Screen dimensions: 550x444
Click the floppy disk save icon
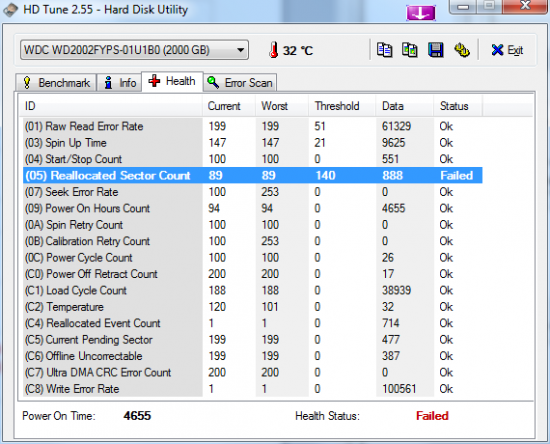[x=436, y=50]
